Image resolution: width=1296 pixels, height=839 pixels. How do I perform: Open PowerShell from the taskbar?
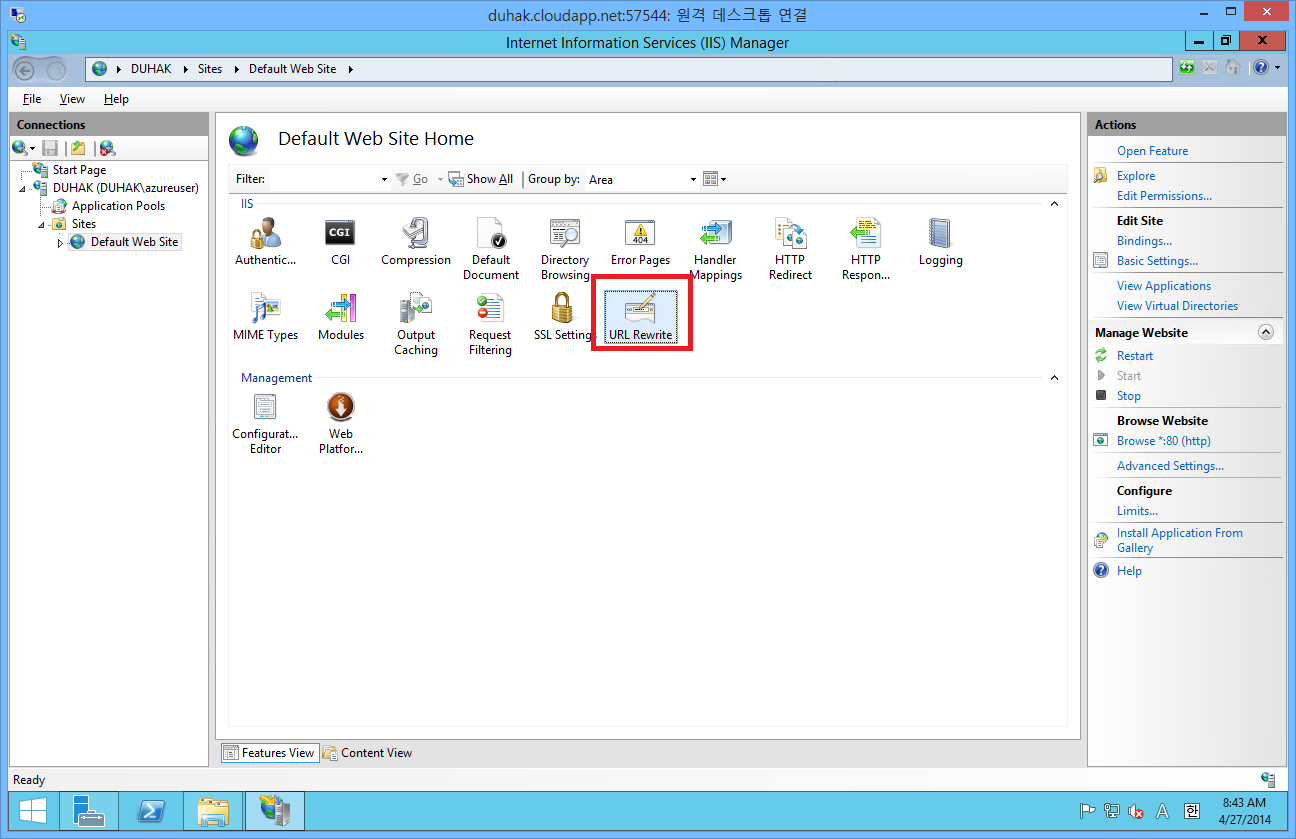(150, 811)
